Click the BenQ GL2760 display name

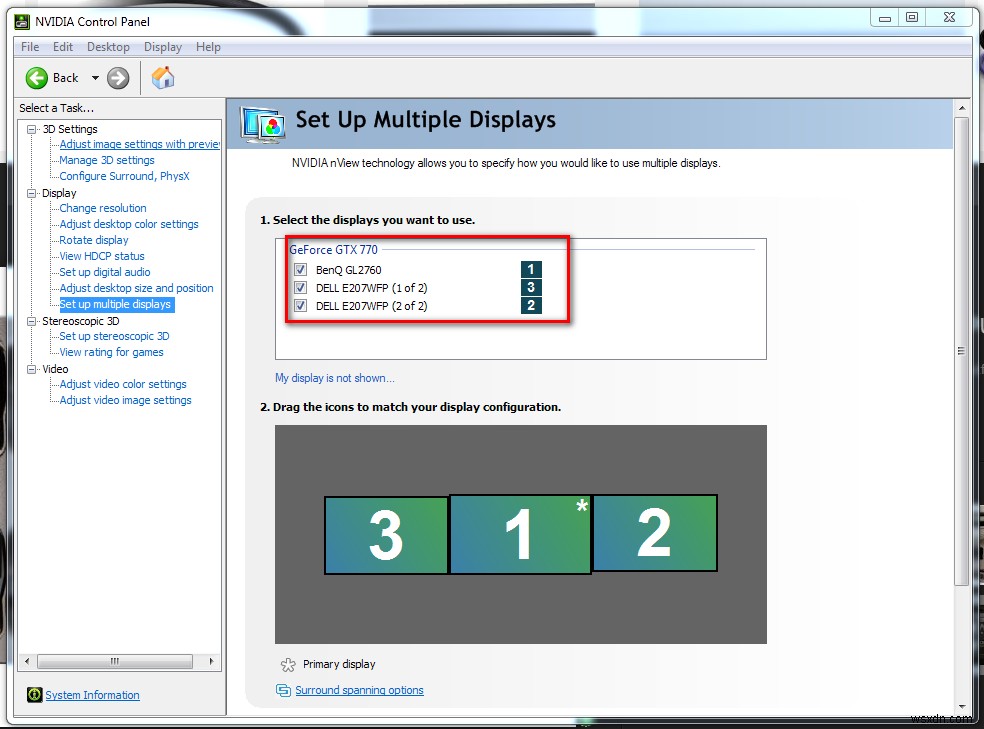(348, 270)
